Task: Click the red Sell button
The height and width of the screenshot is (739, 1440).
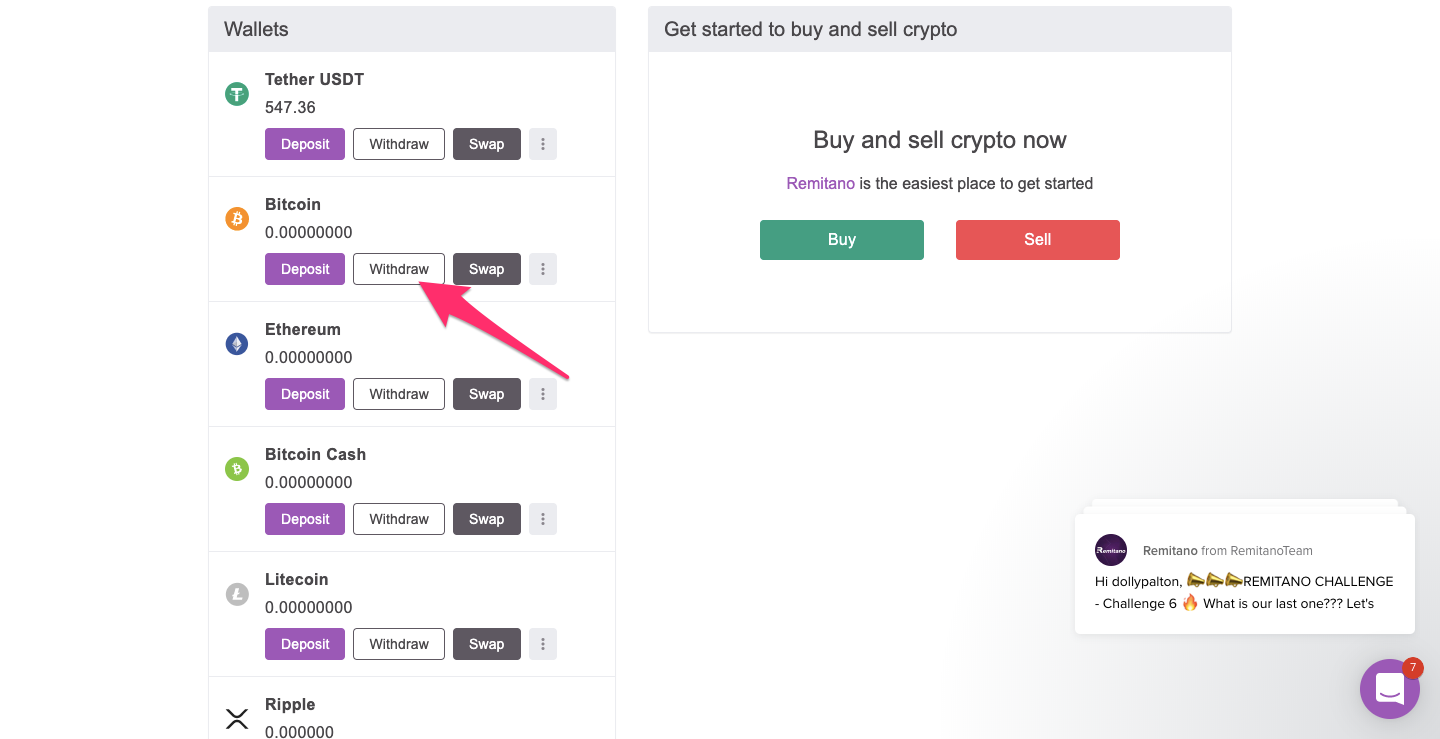Action: click(1038, 240)
